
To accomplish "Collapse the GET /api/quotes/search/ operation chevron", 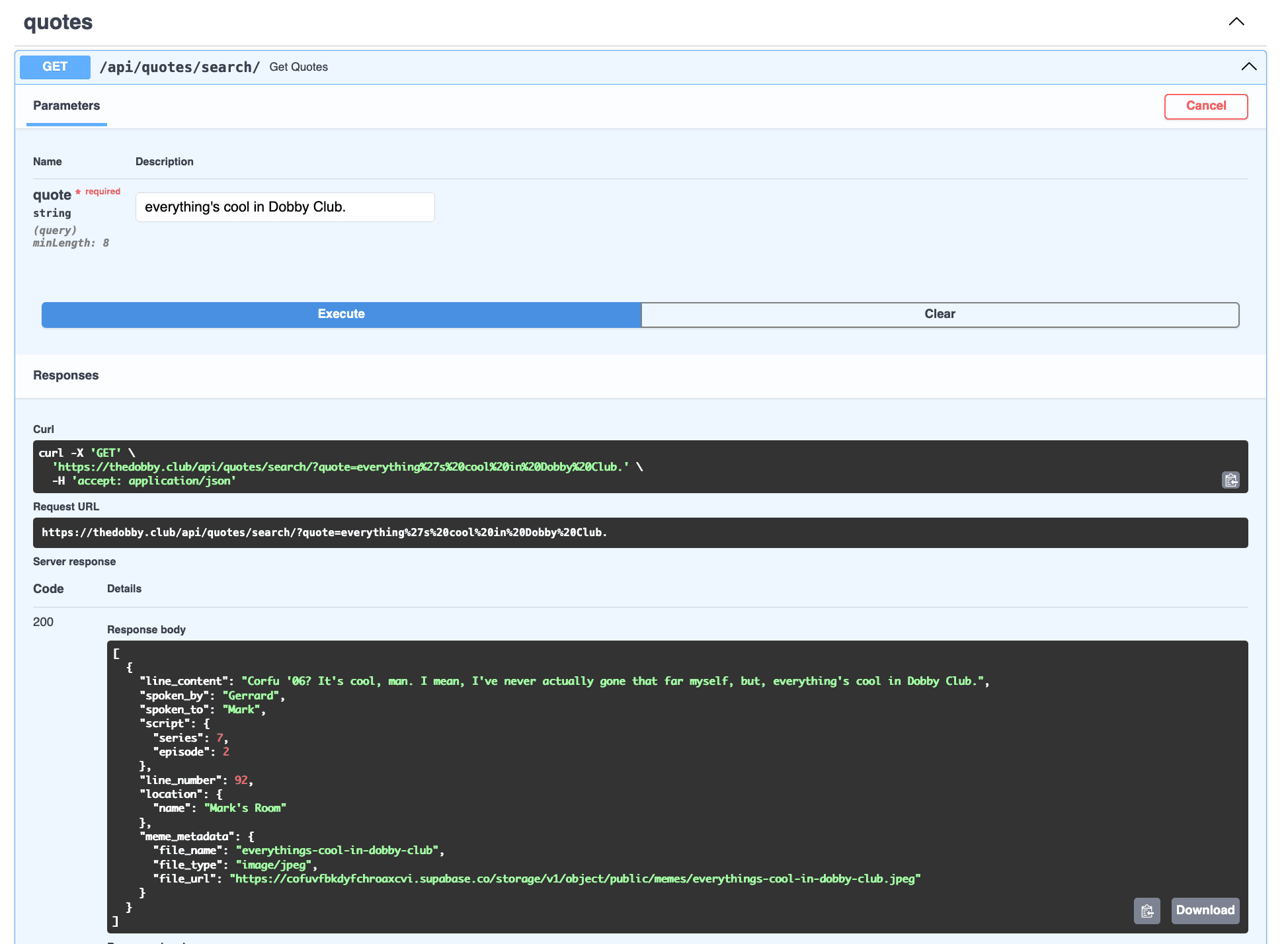I will [1249, 67].
